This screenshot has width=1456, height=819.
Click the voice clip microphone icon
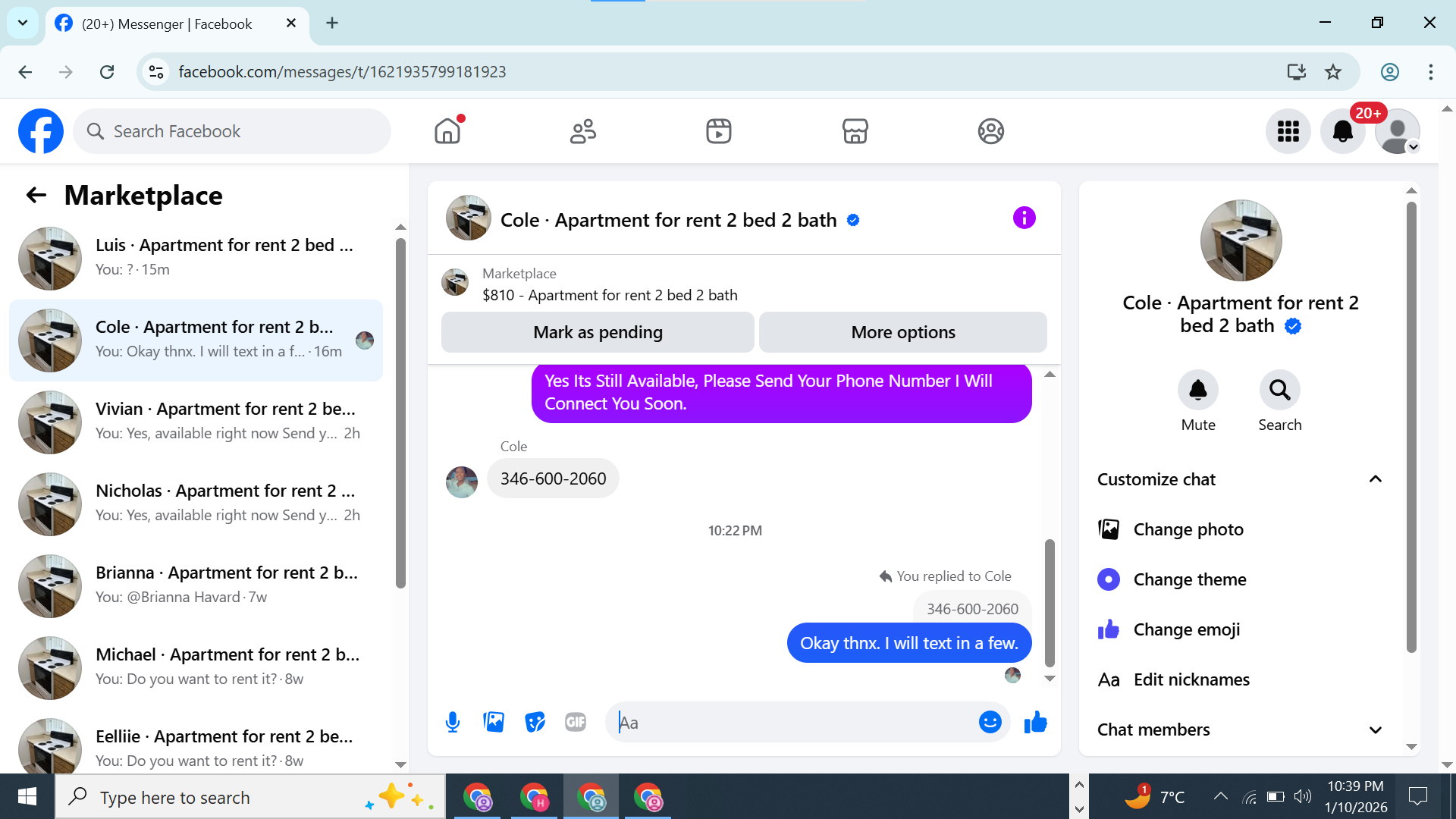[x=453, y=722]
